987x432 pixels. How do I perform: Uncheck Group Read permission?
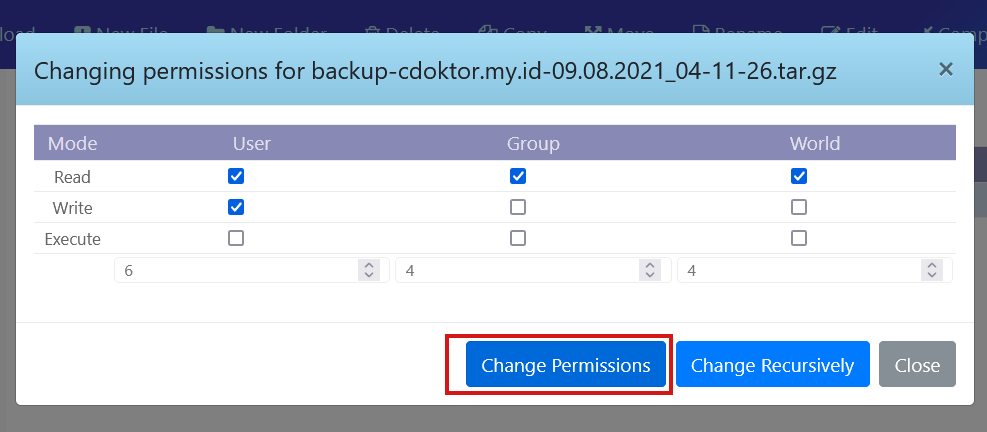(x=518, y=177)
